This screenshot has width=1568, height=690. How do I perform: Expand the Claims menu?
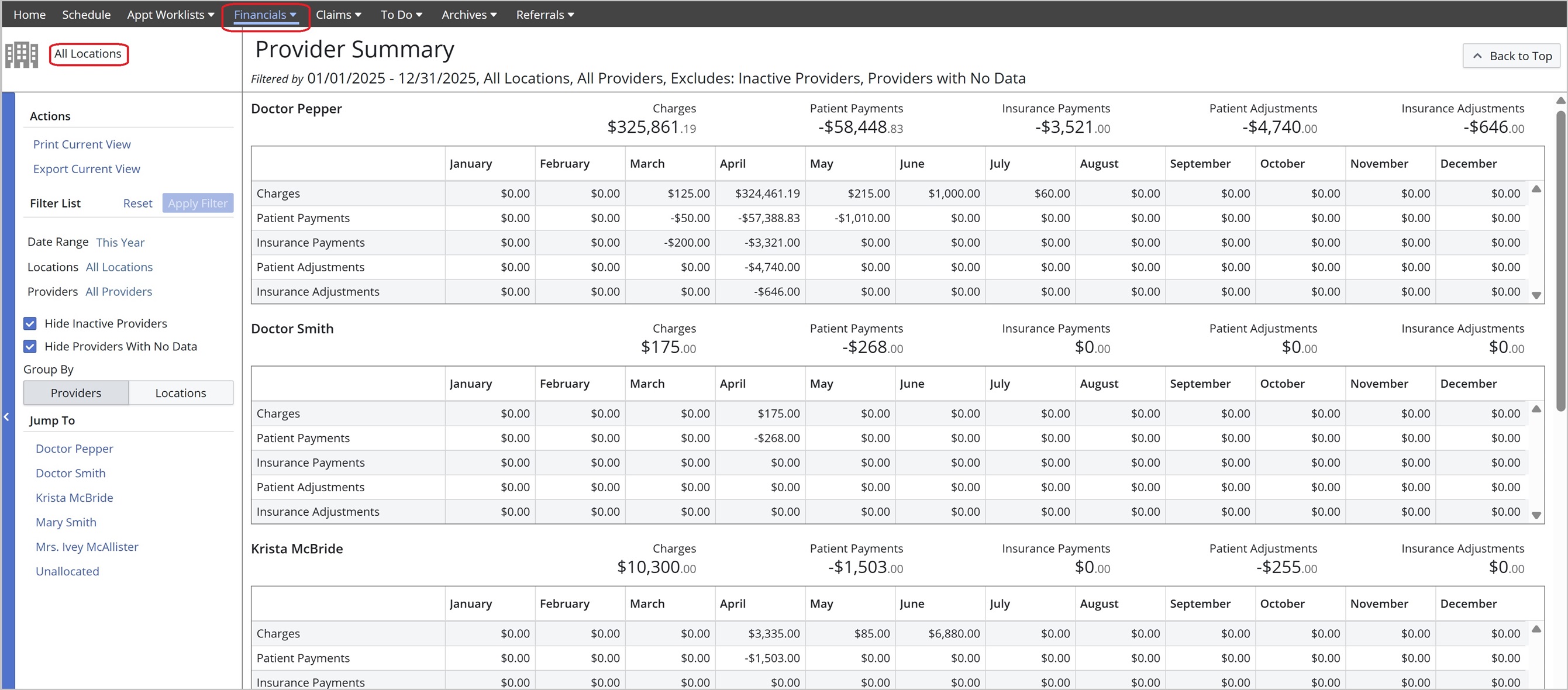pyautogui.click(x=339, y=15)
